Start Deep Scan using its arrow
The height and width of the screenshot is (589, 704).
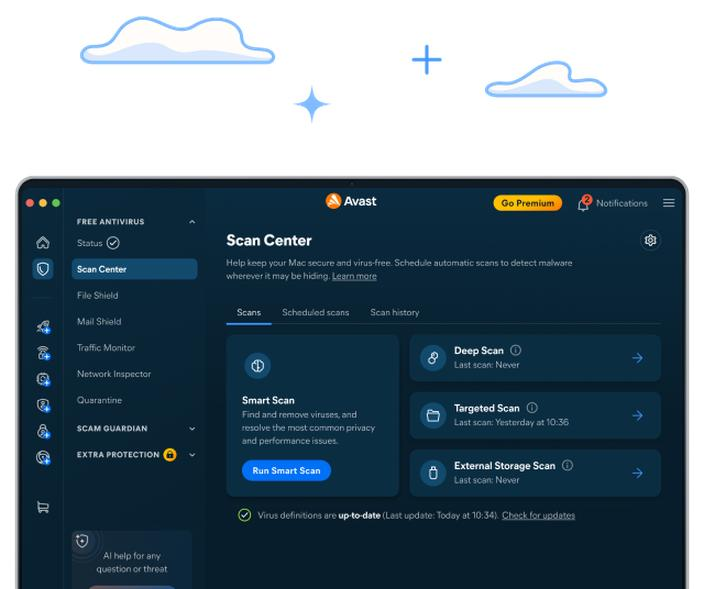(x=638, y=358)
